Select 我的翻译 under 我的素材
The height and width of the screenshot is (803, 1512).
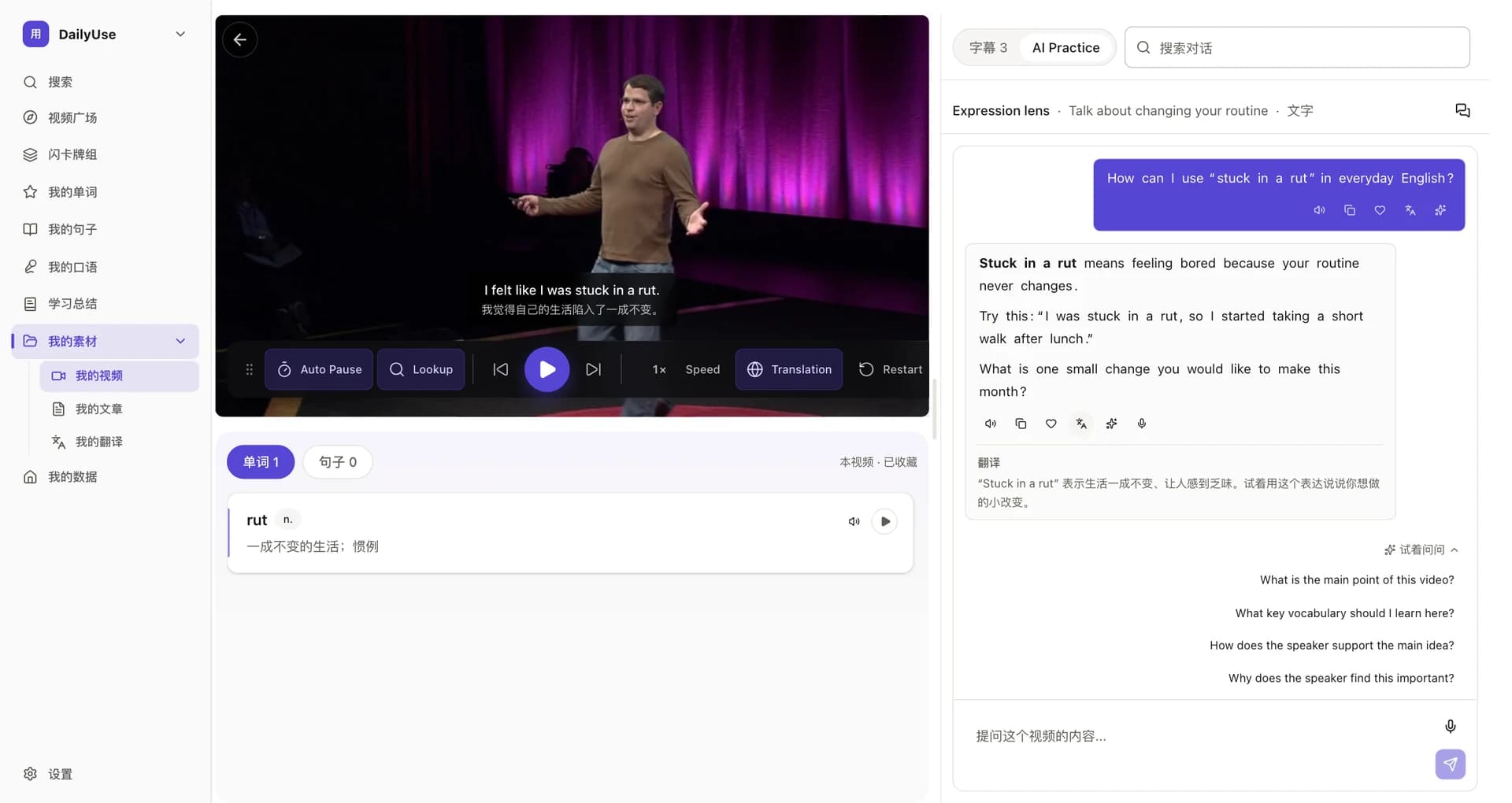point(119,442)
